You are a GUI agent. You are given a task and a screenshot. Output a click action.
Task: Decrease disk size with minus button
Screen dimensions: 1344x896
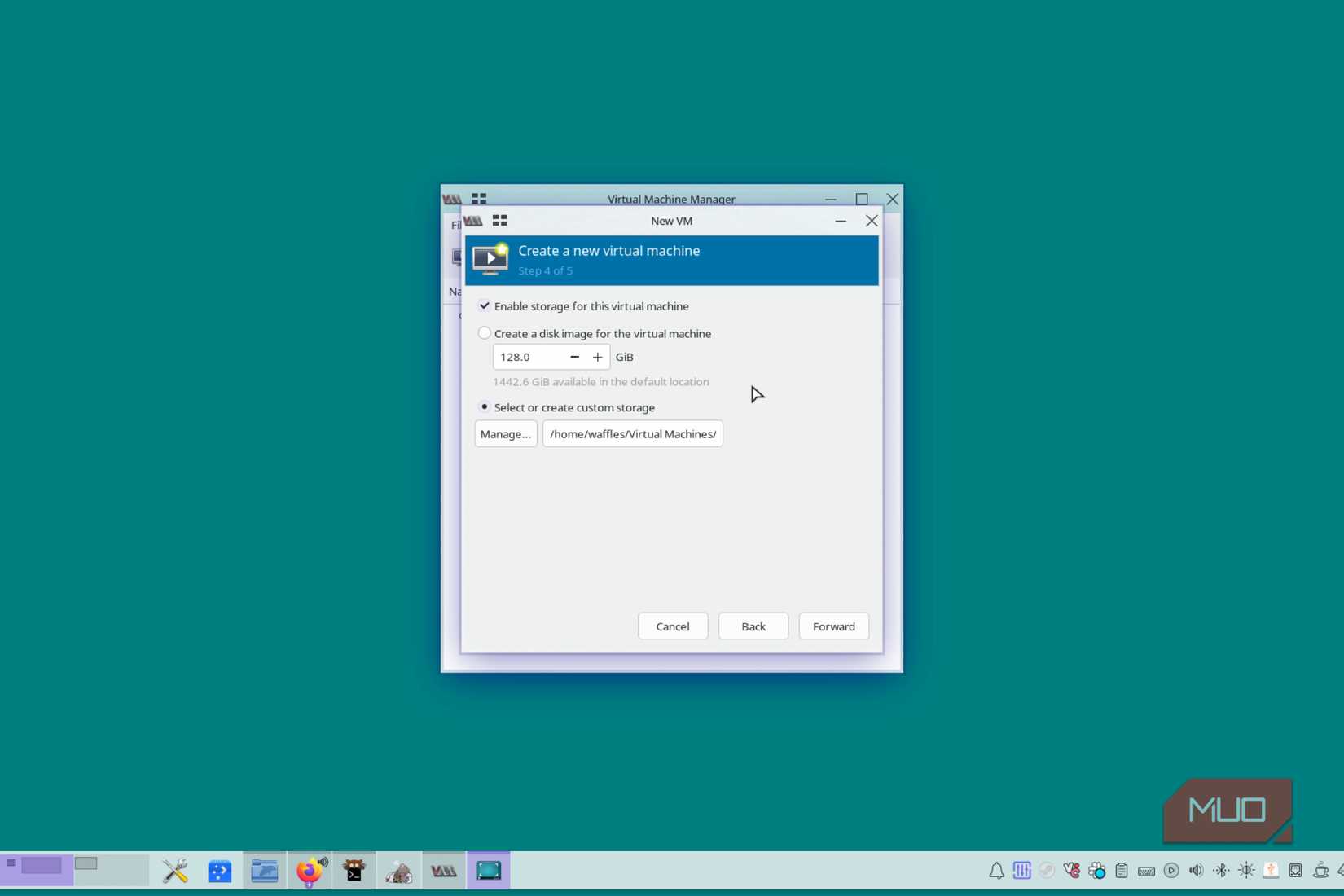pyautogui.click(x=575, y=357)
